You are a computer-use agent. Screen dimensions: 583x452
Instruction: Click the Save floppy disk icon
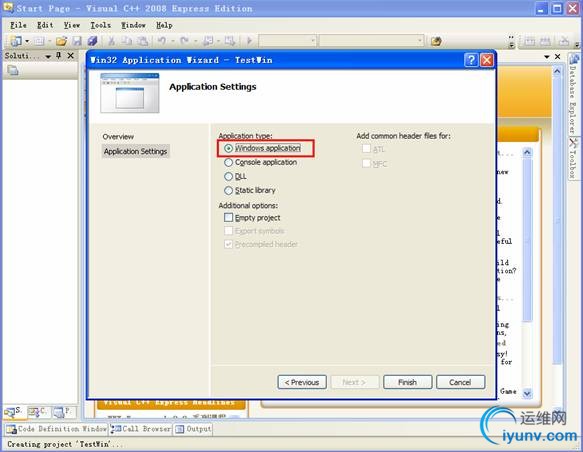77,41
